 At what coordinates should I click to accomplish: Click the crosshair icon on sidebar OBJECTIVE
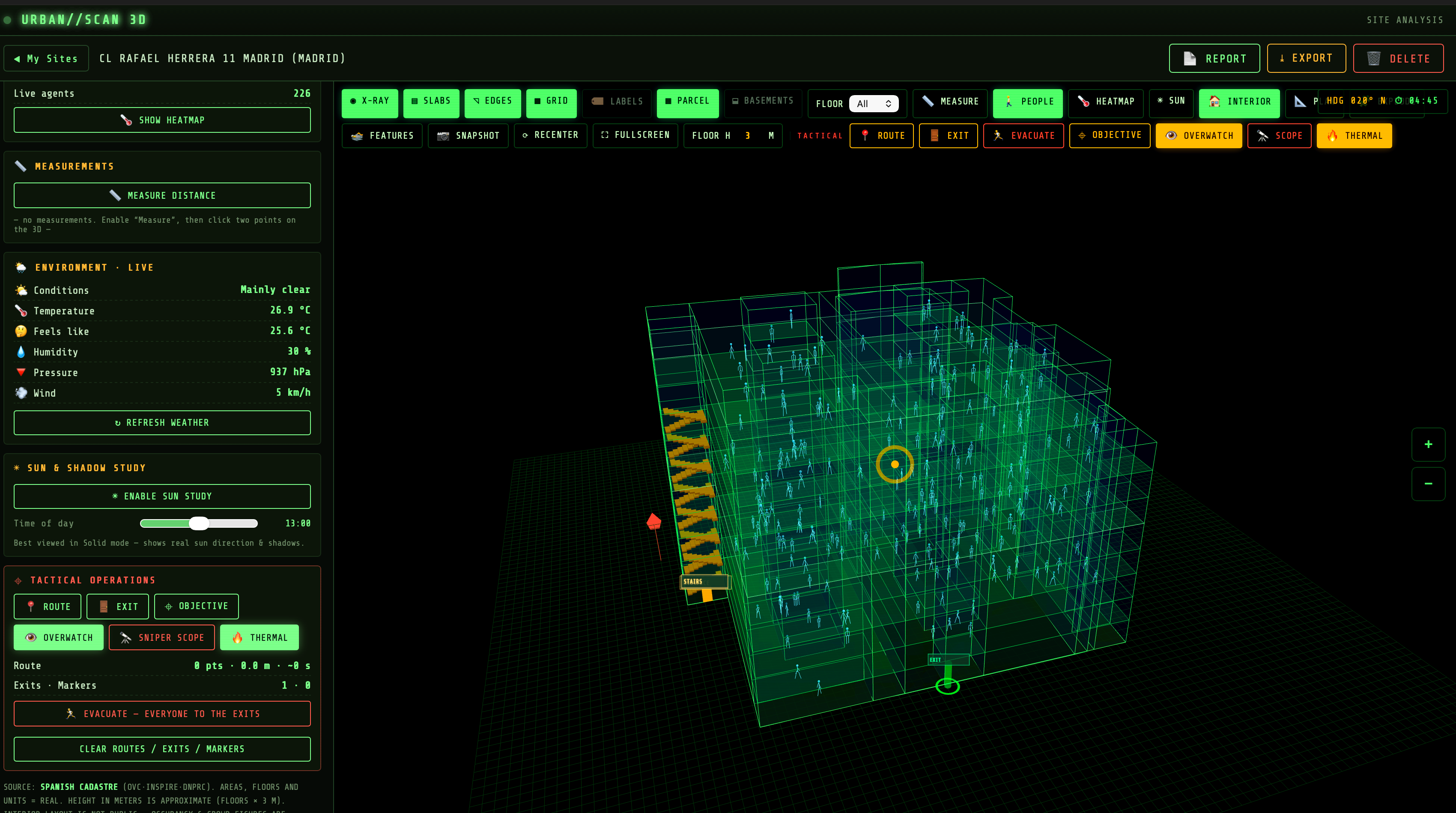coord(168,606)
